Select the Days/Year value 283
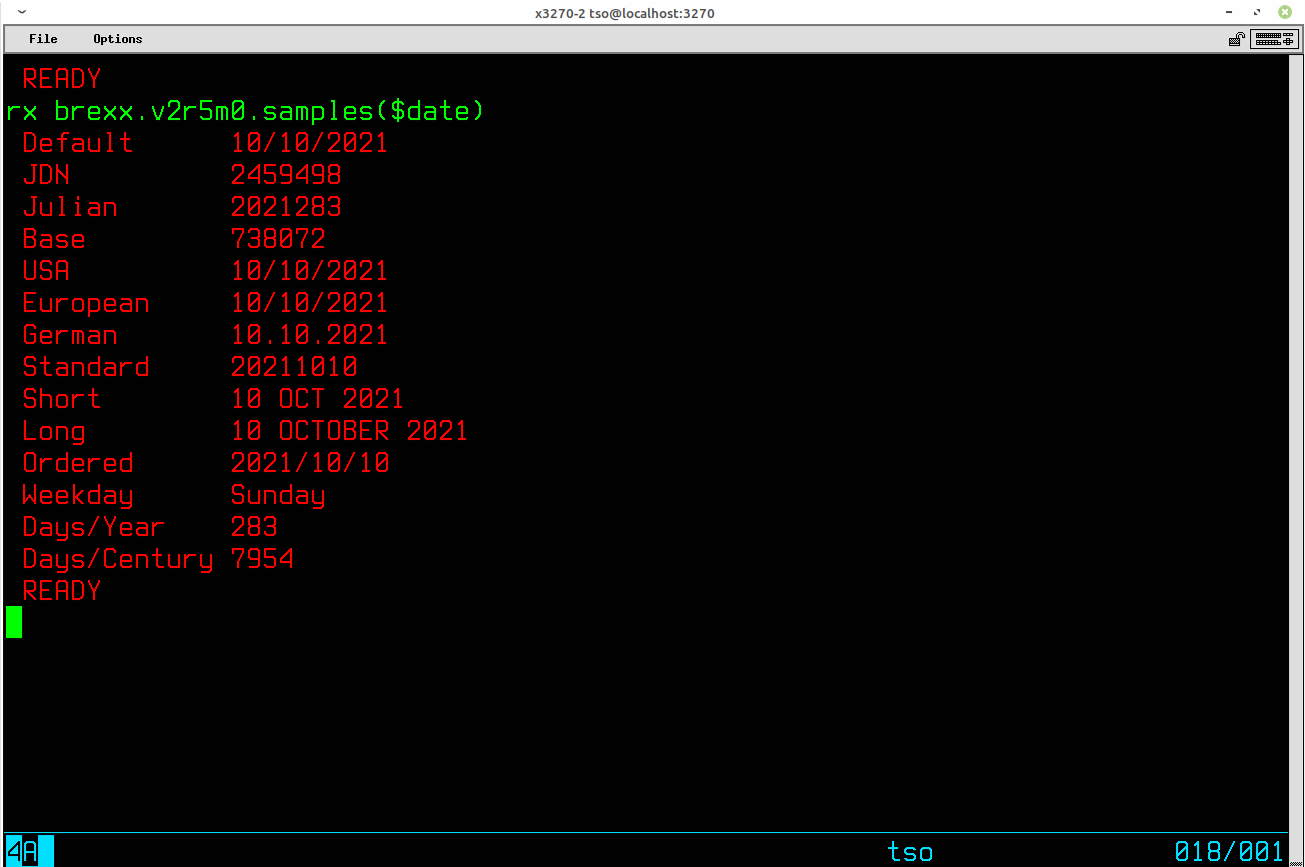The image size is (1305, 867). tap(254, 526)
